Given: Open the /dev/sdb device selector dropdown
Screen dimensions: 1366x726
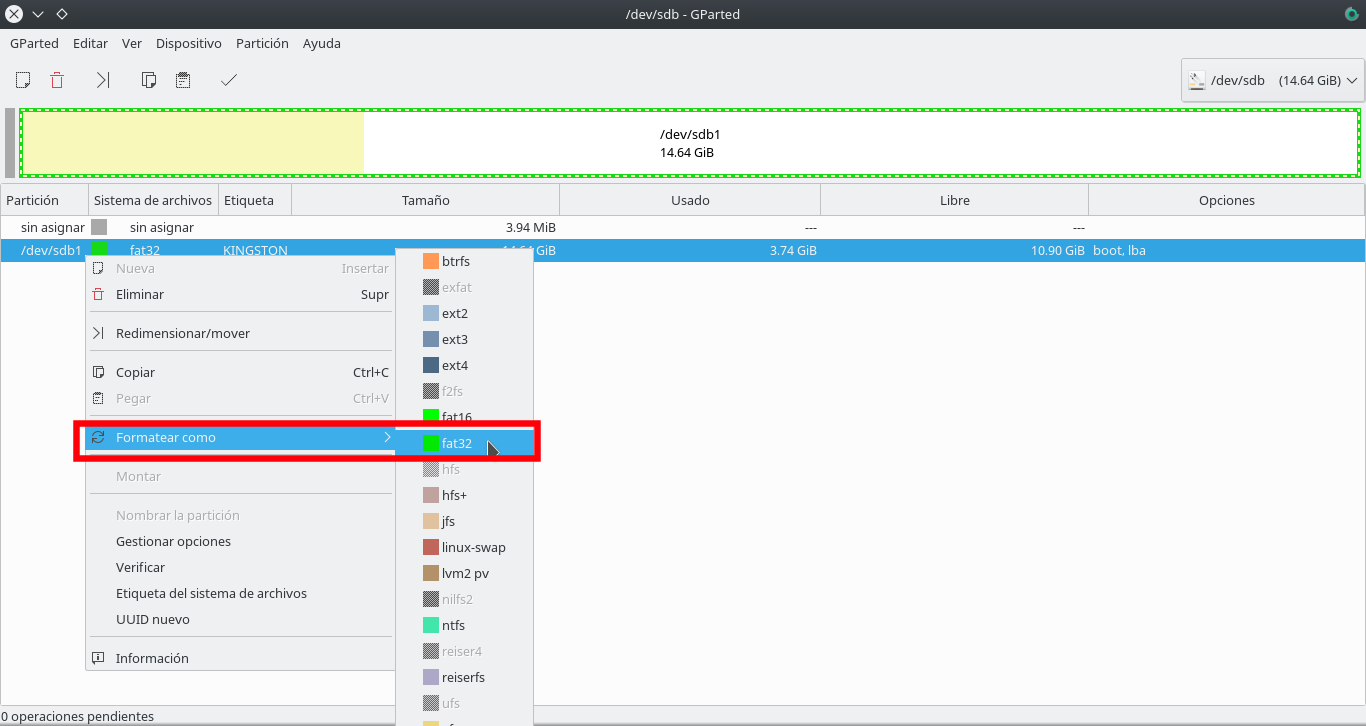Looking at the screenshot, I should pos(1273,80).
